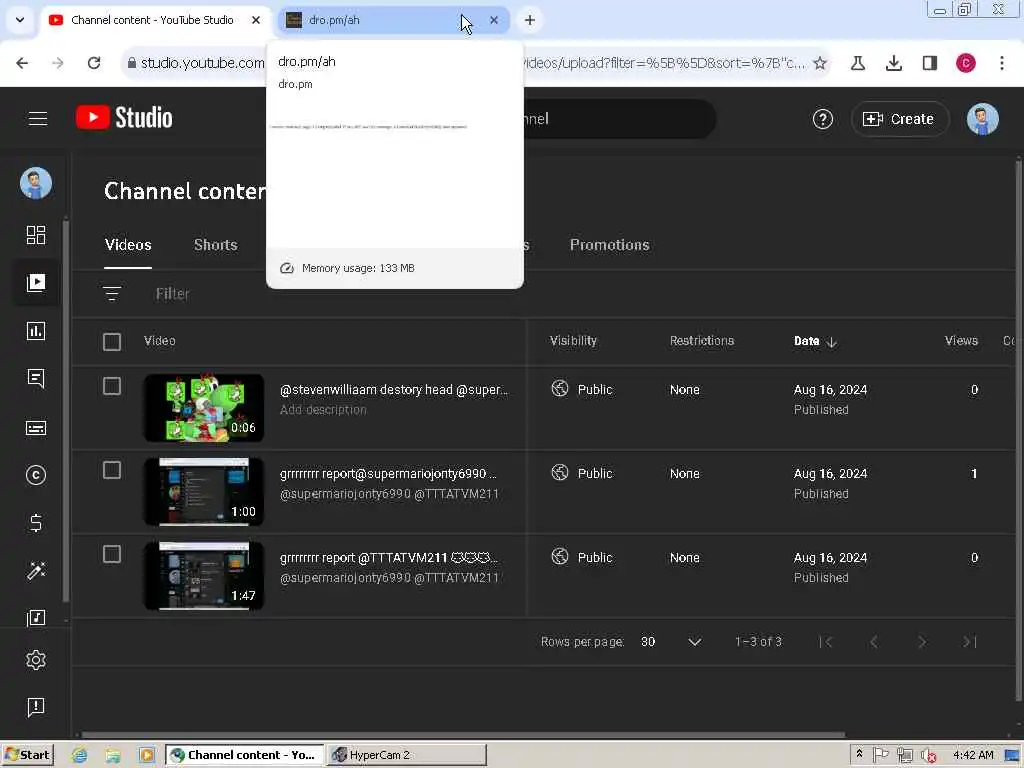The height and width of the screenshot is (768, 1024).
Task: Open the Audio library sidebar icon
Action: (36, 618)
